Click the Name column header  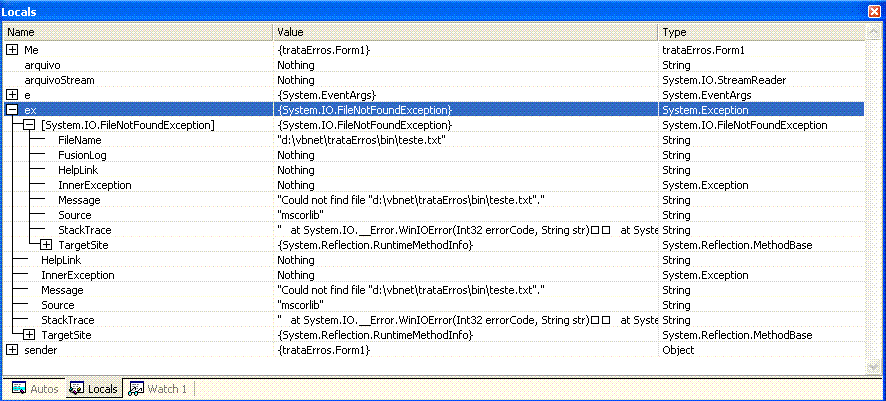click(x=139, y=32)
